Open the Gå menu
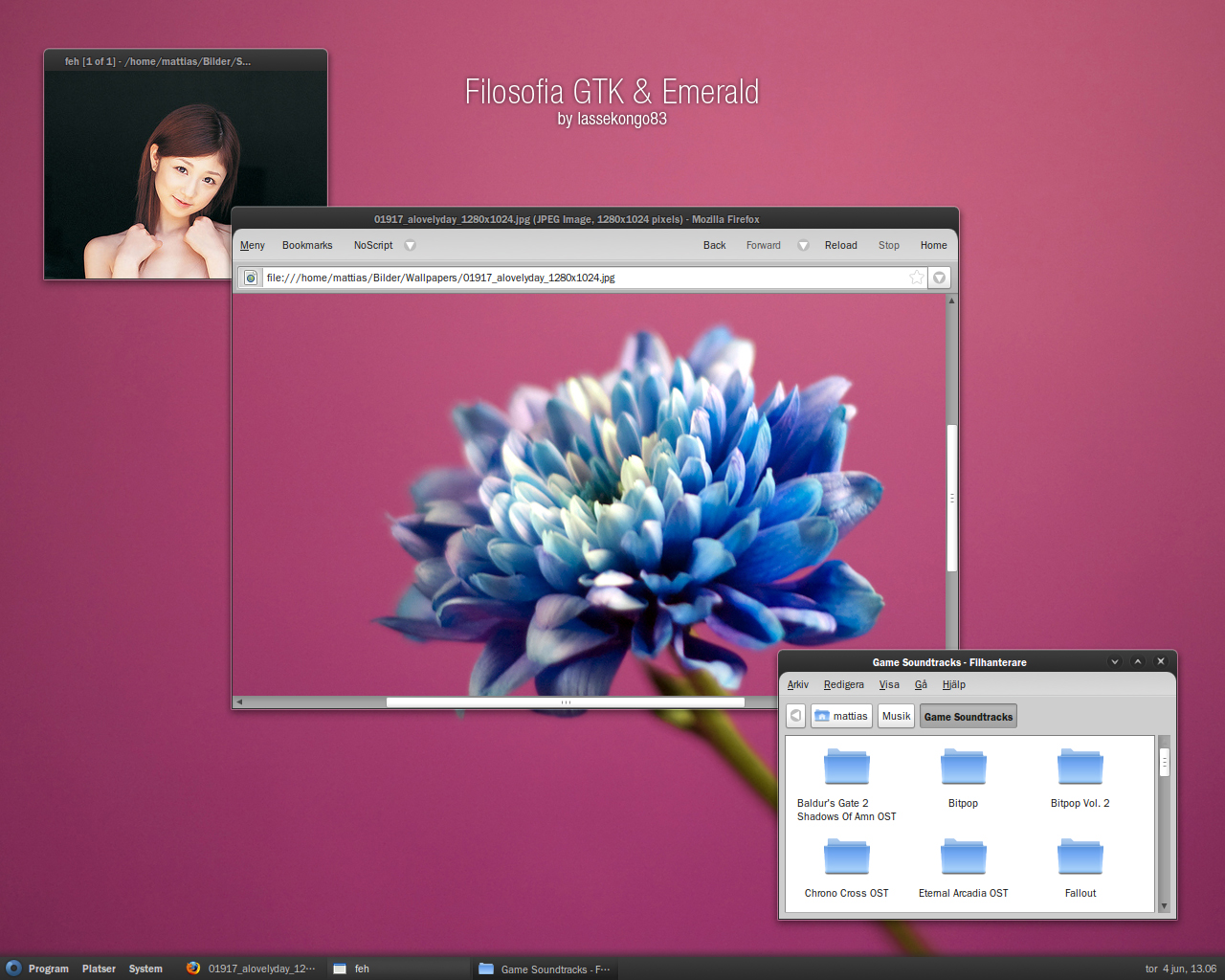 click(x=921, y=684)
